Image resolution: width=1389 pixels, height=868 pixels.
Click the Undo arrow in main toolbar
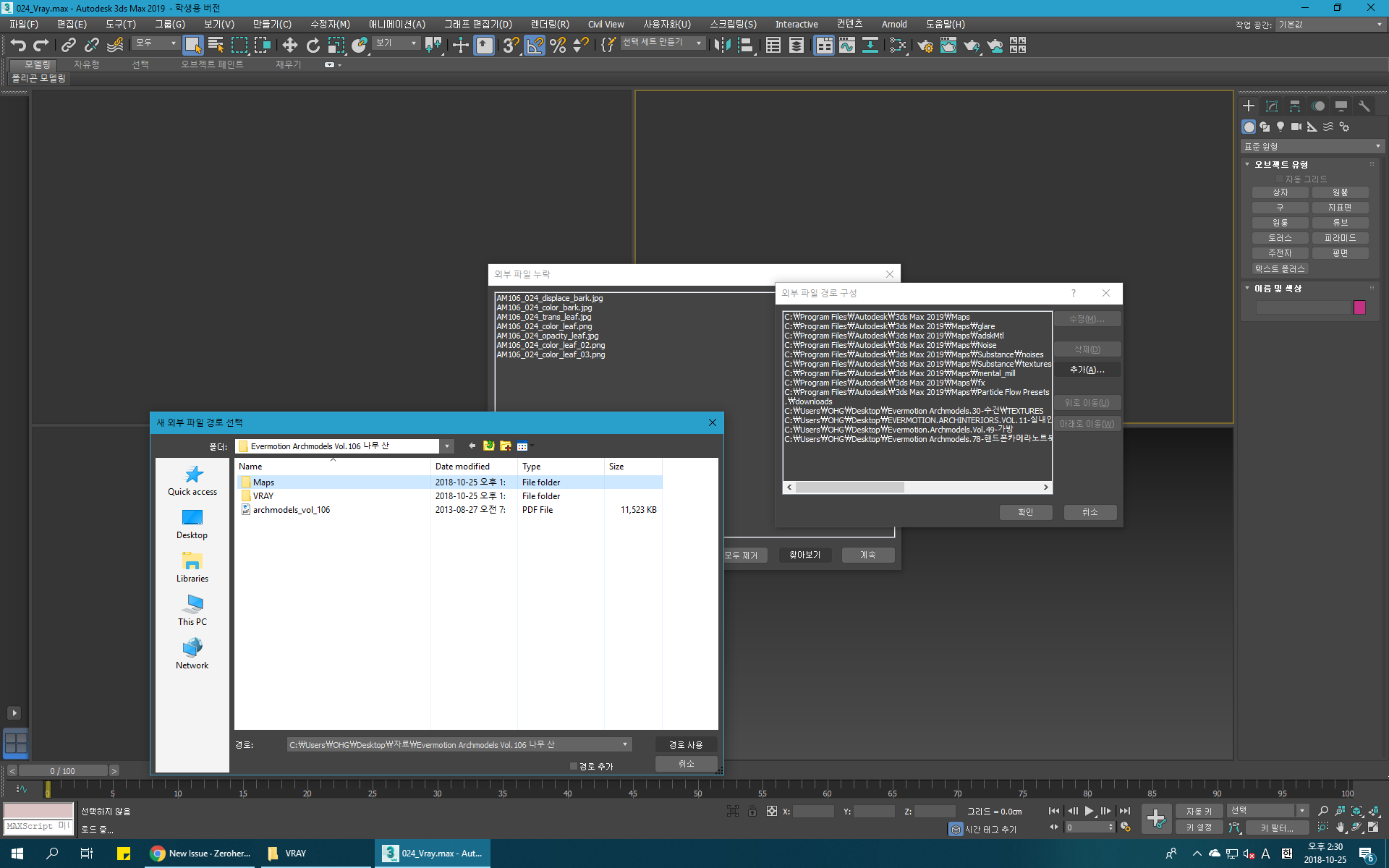coord(18,46)
